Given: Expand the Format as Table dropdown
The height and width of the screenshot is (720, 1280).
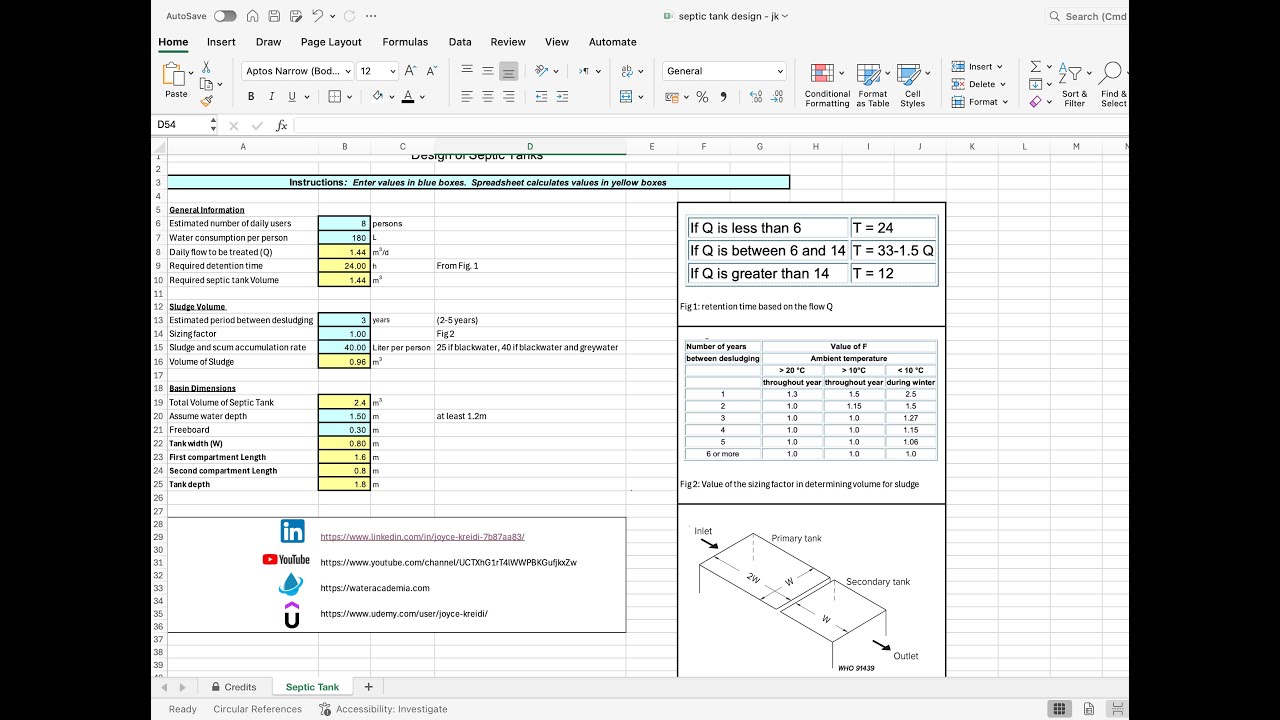Looking at the screenshot, I should (886, 73).
